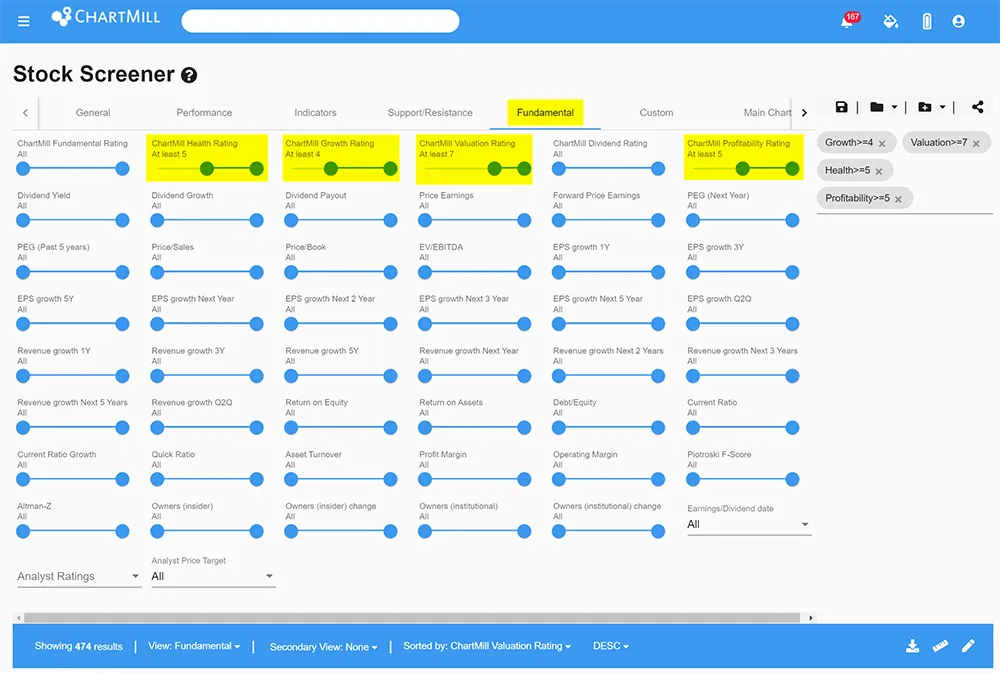
Task: Click the Price Earnings left slider handle
Action: pos(425,220)
